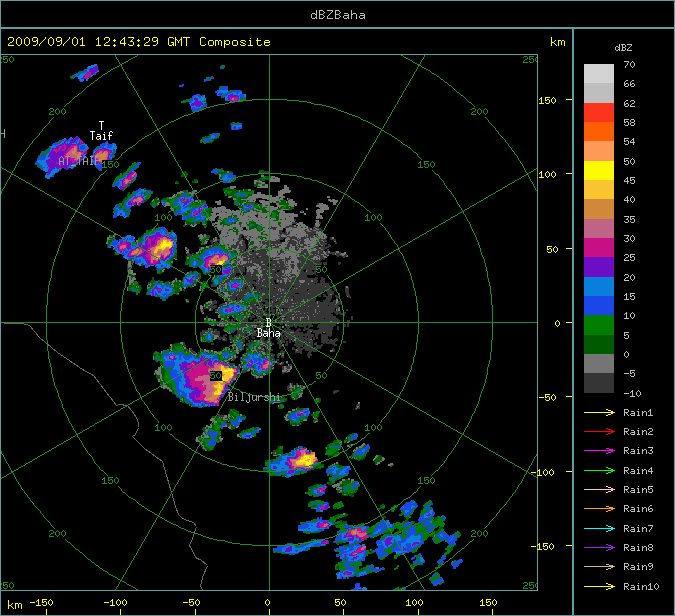
Task: Click the arrow icon beside Rain10
Action: click(599, 586)
